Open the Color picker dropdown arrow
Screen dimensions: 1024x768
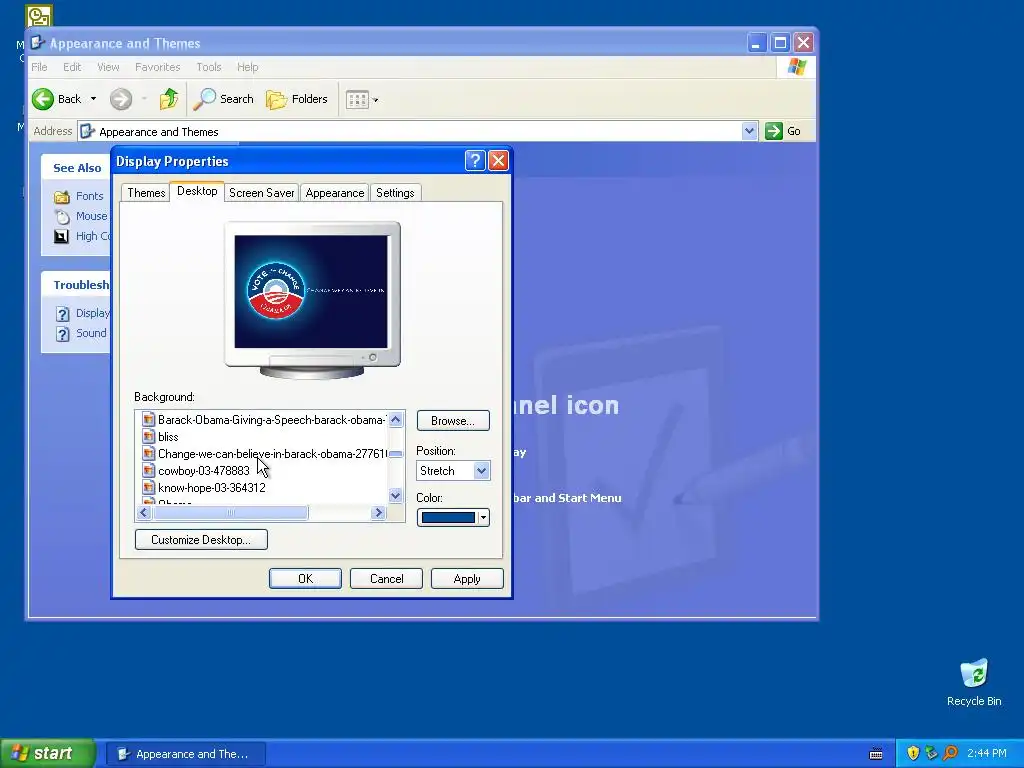coord(483,518)
